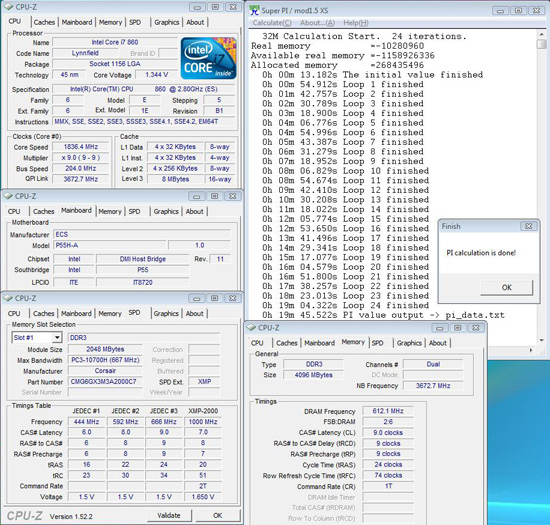
Task: Open Help menu in Super PI
Action: pos(356,23)
